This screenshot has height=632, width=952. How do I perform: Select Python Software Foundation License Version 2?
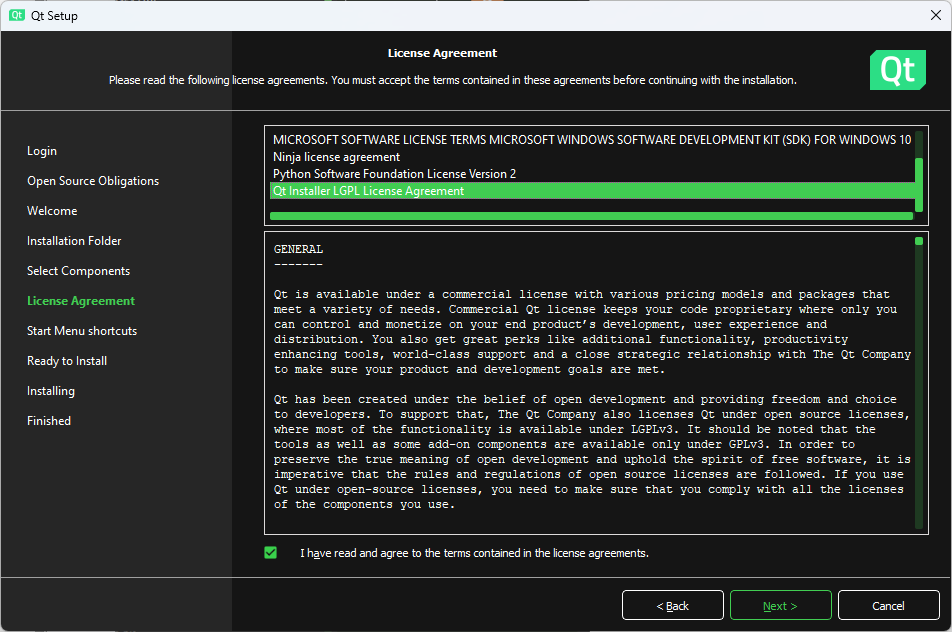[x=592, y=174]
